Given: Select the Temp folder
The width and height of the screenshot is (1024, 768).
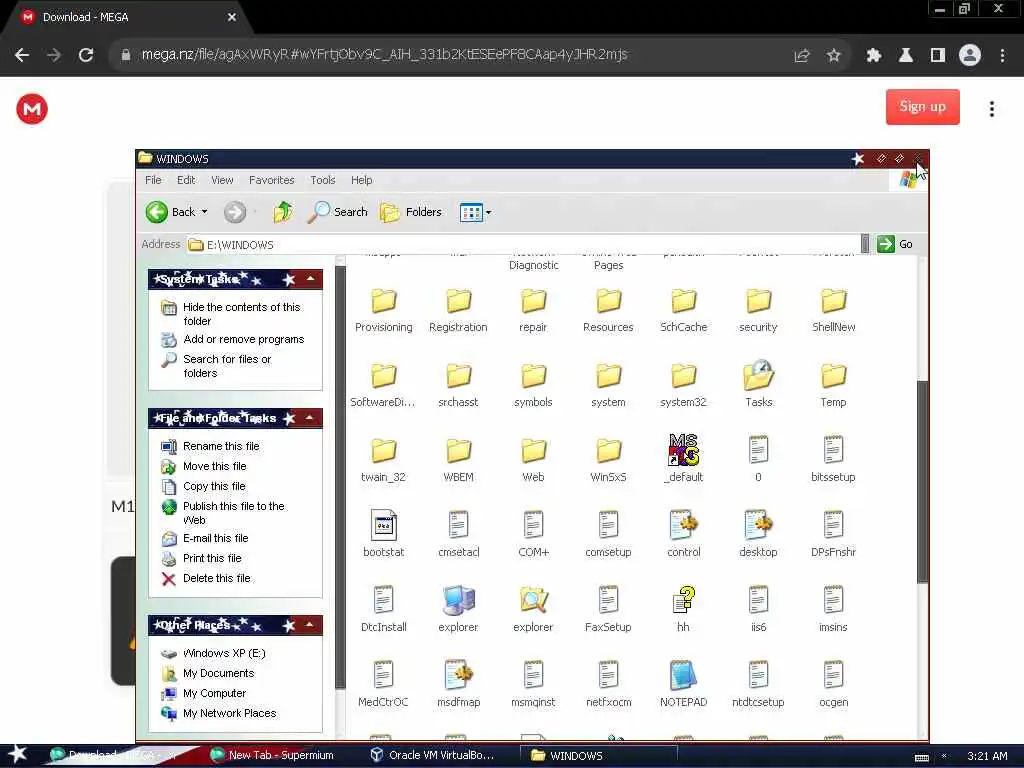Looking at the screenshot, I should pyautogui.click(x=833, y=385).
